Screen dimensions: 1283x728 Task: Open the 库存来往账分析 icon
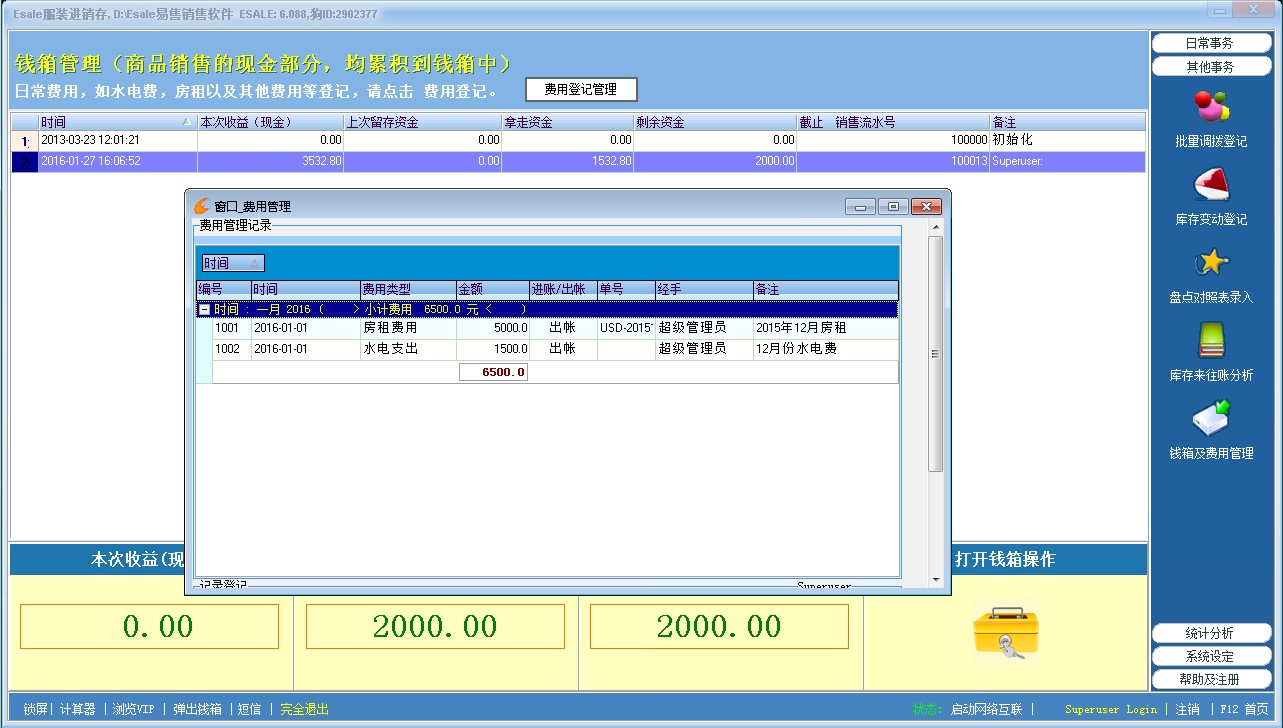pos(1211,341)
